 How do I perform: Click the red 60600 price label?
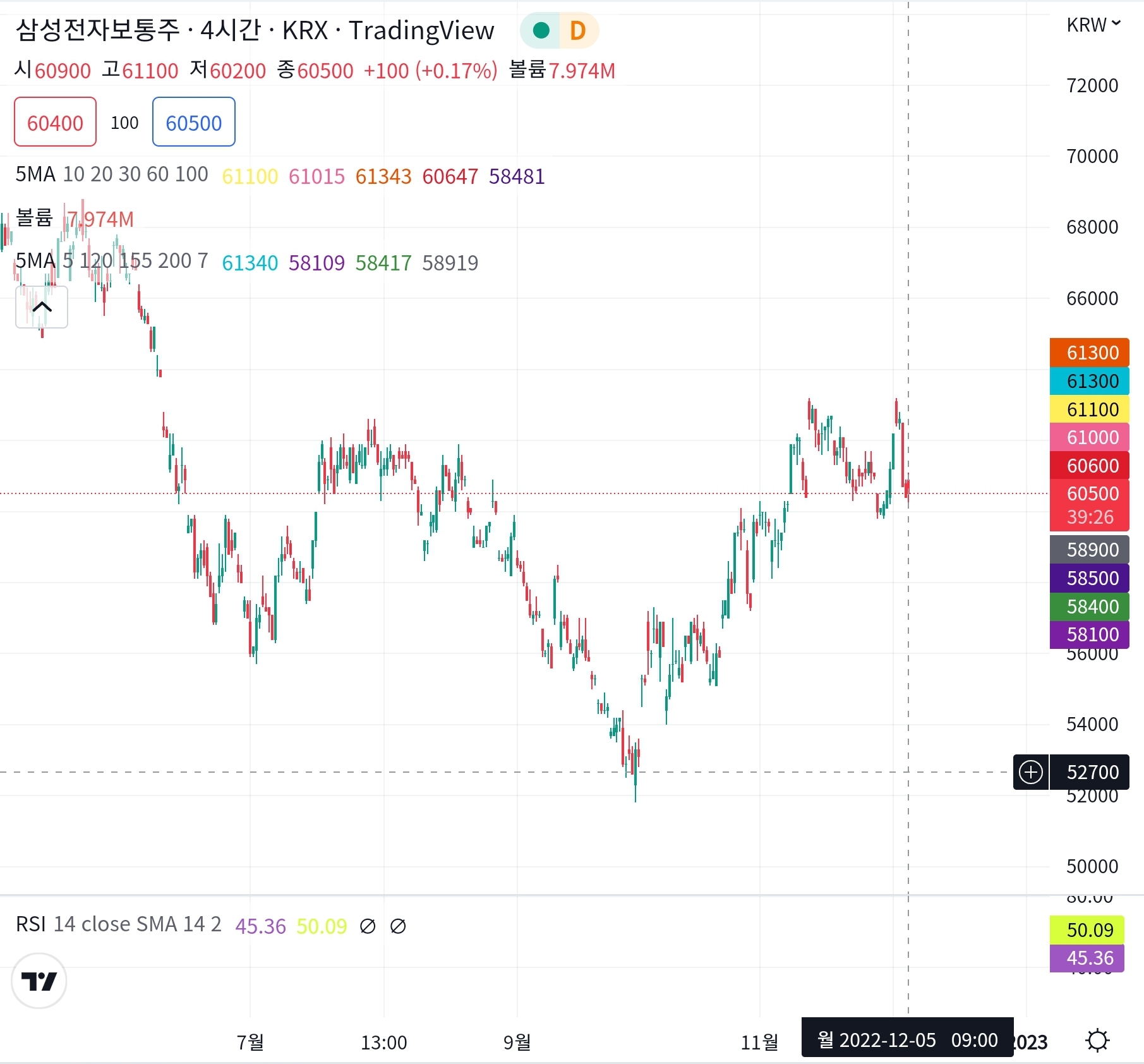(x=1090, y=466)
